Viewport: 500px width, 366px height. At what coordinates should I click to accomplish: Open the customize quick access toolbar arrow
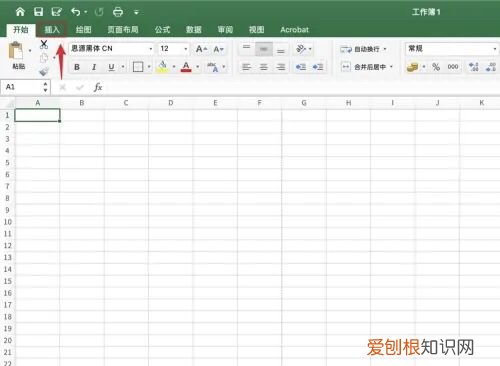[136, 13]
